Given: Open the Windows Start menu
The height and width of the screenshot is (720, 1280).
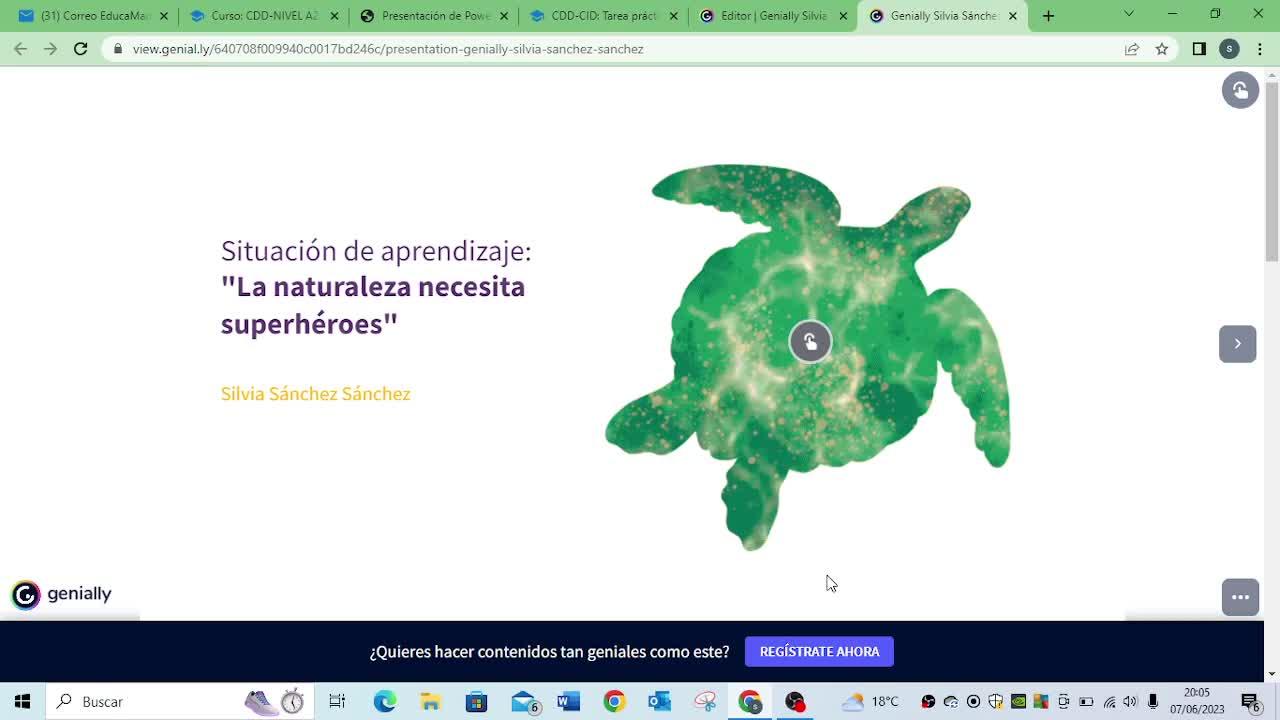Looking at the screenshot, I should pos(22,702).
